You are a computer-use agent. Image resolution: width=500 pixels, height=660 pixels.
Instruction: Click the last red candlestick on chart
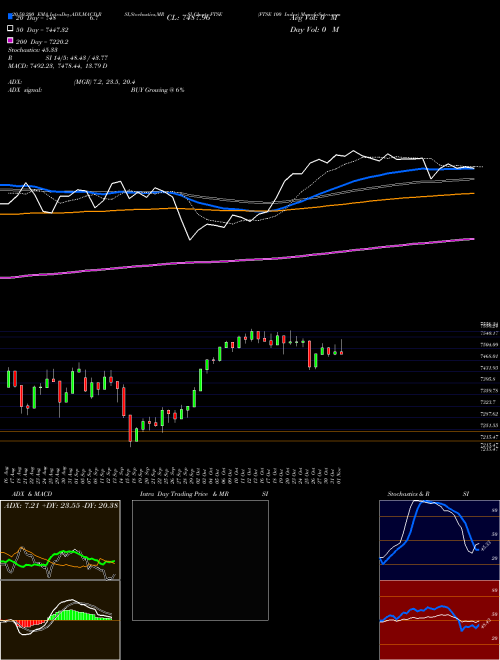[x=341, y=348]
